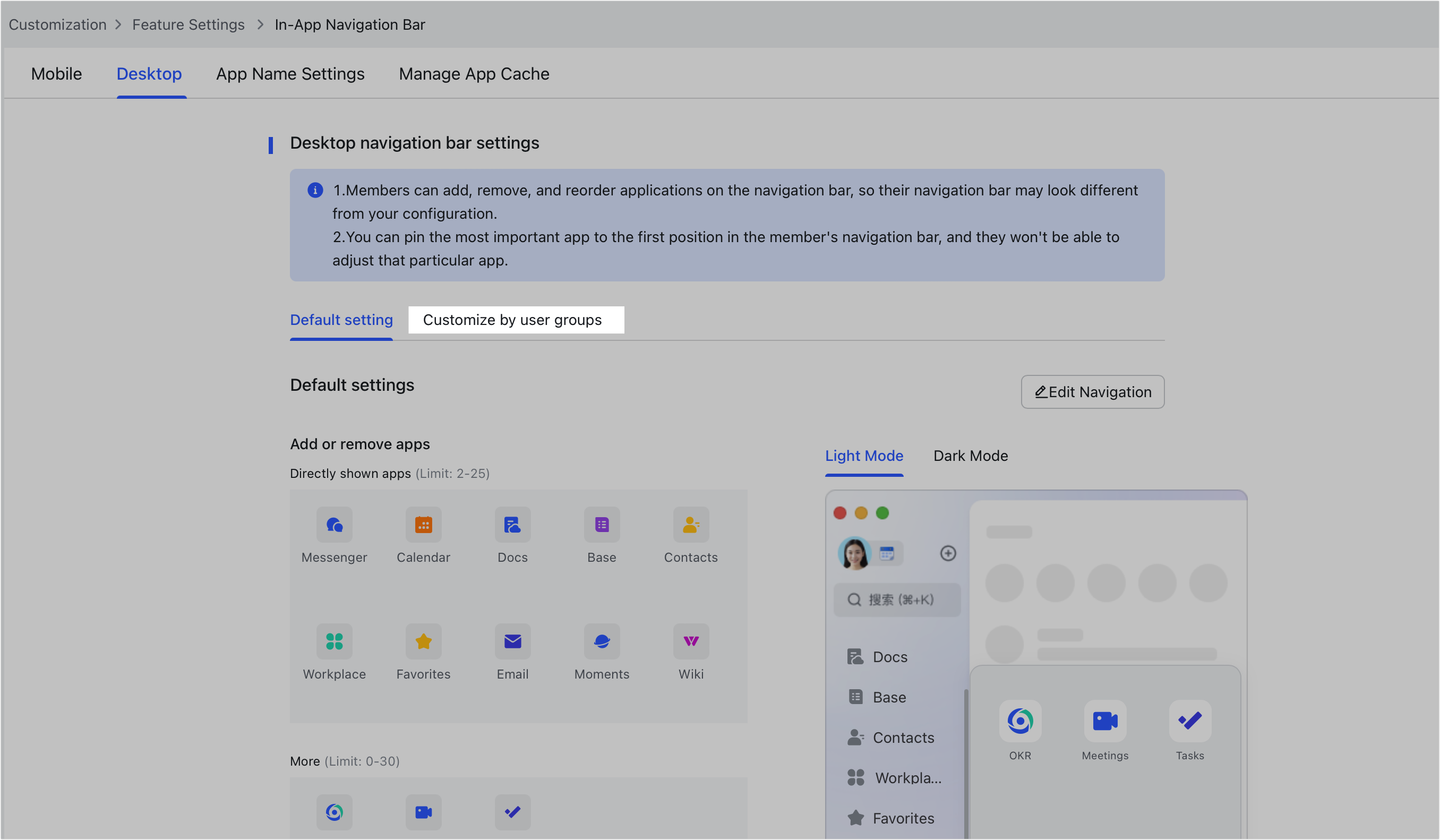
Task: Click the Docs icon in directly shown apps
Action: coord(512,525)
